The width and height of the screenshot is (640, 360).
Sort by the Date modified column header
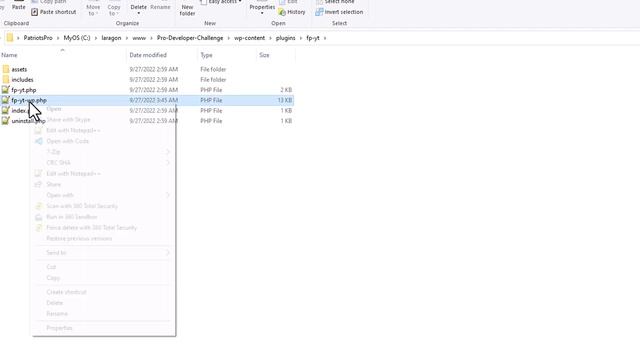tap(148, 55)
